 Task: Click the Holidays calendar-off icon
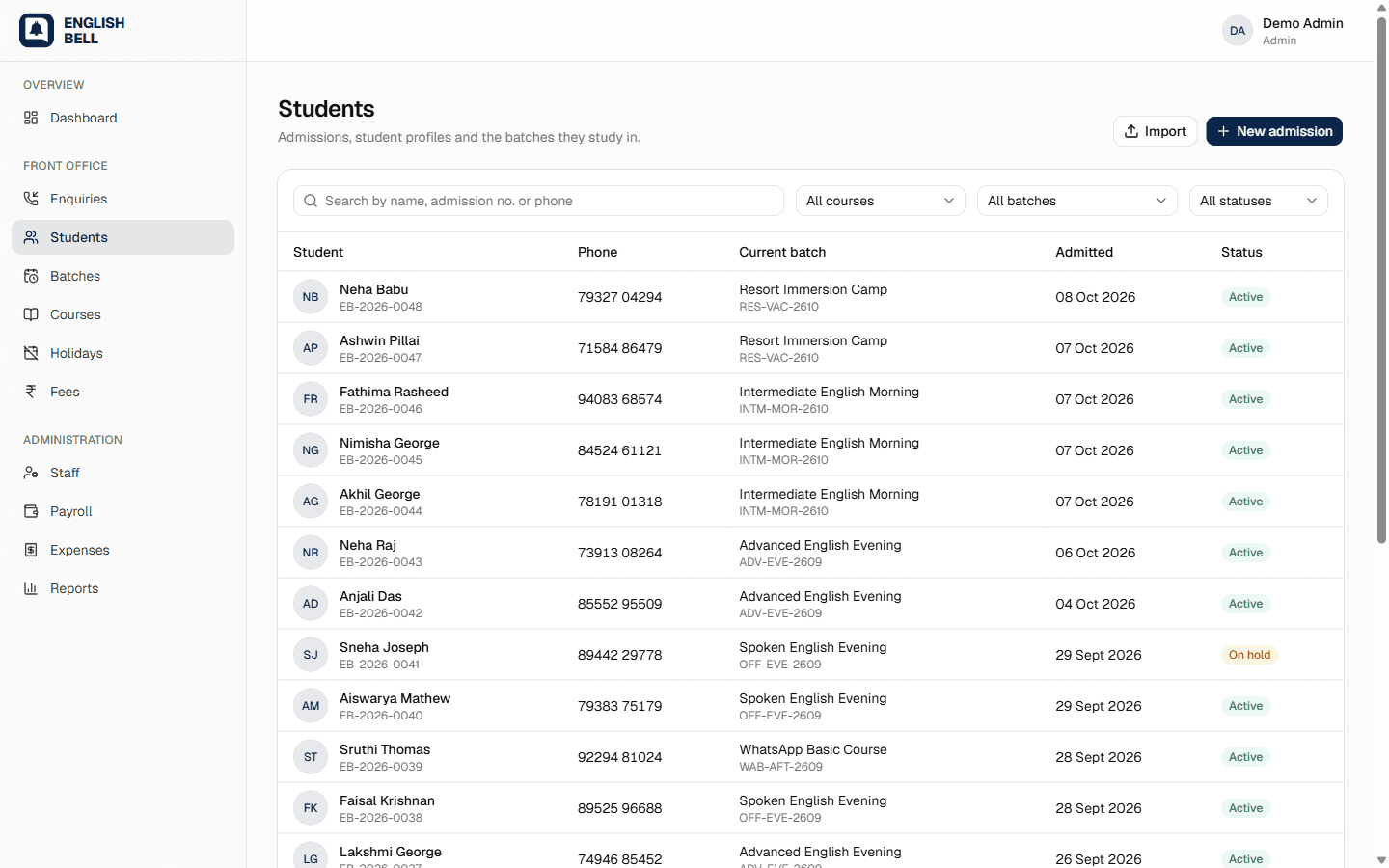tap(31, 353)
